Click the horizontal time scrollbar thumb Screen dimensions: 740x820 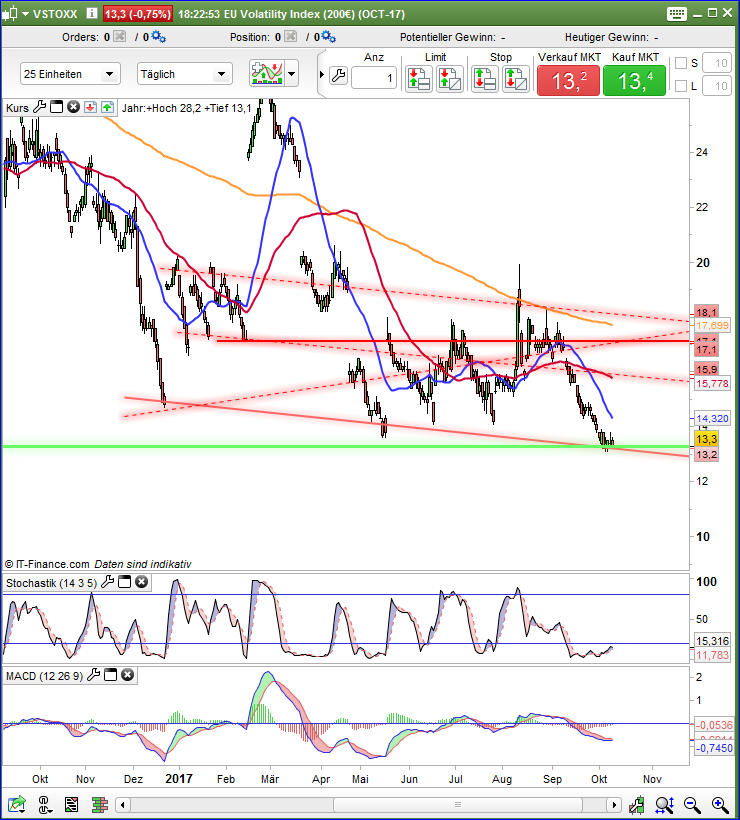click(x=458, y=804)
